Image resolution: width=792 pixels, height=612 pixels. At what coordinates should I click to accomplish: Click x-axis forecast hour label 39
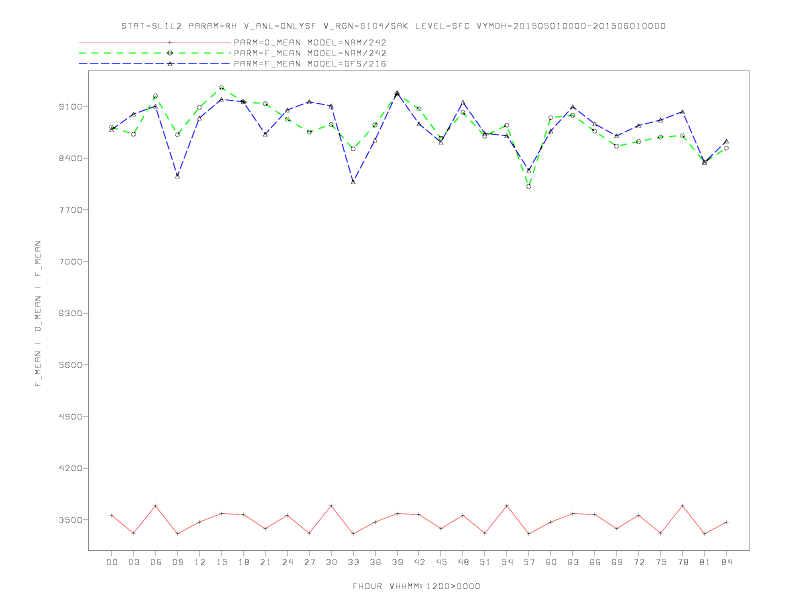tap(397, 562)
